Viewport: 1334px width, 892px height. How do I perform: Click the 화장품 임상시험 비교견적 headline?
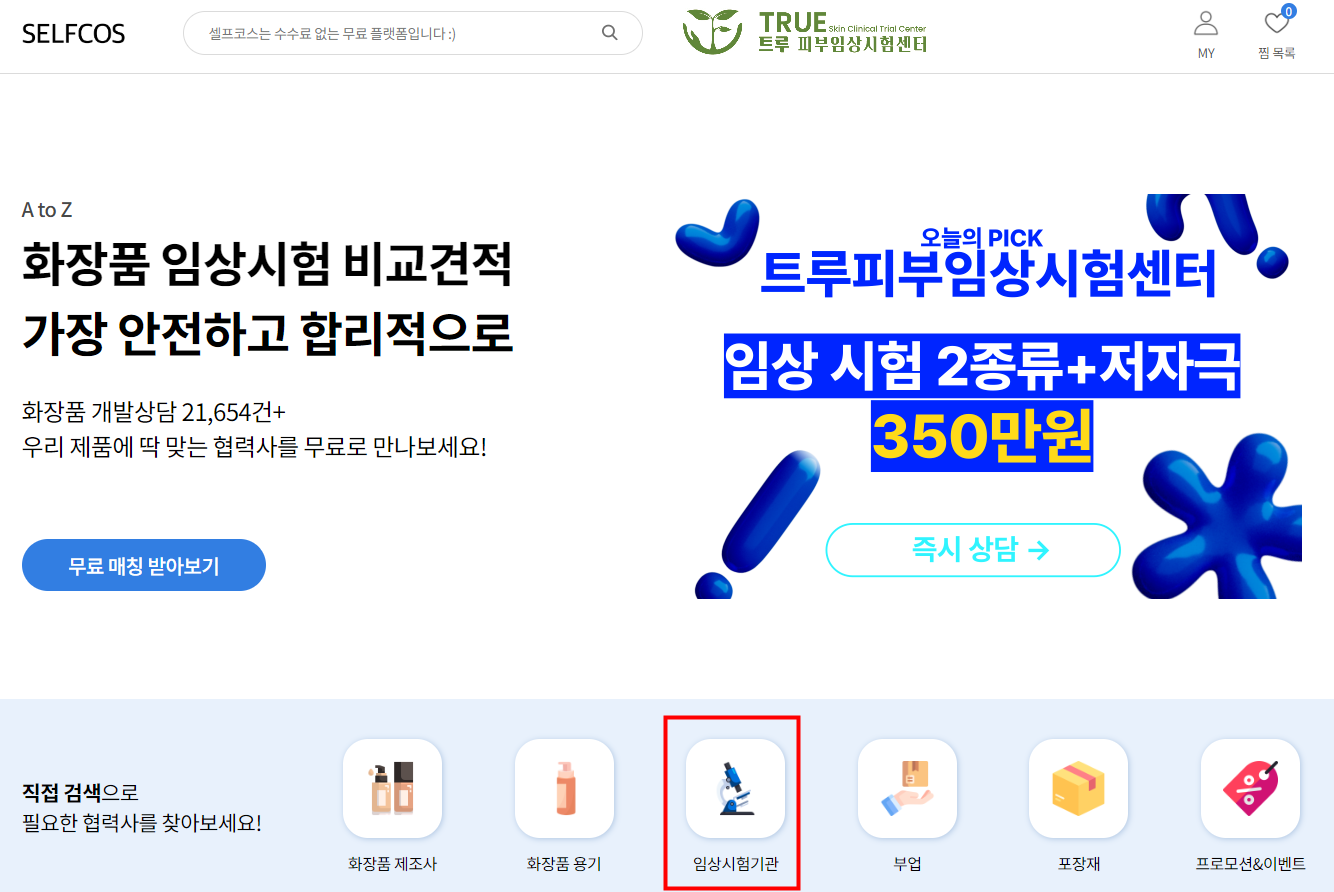pyautogui.click(x=267, y=265)
